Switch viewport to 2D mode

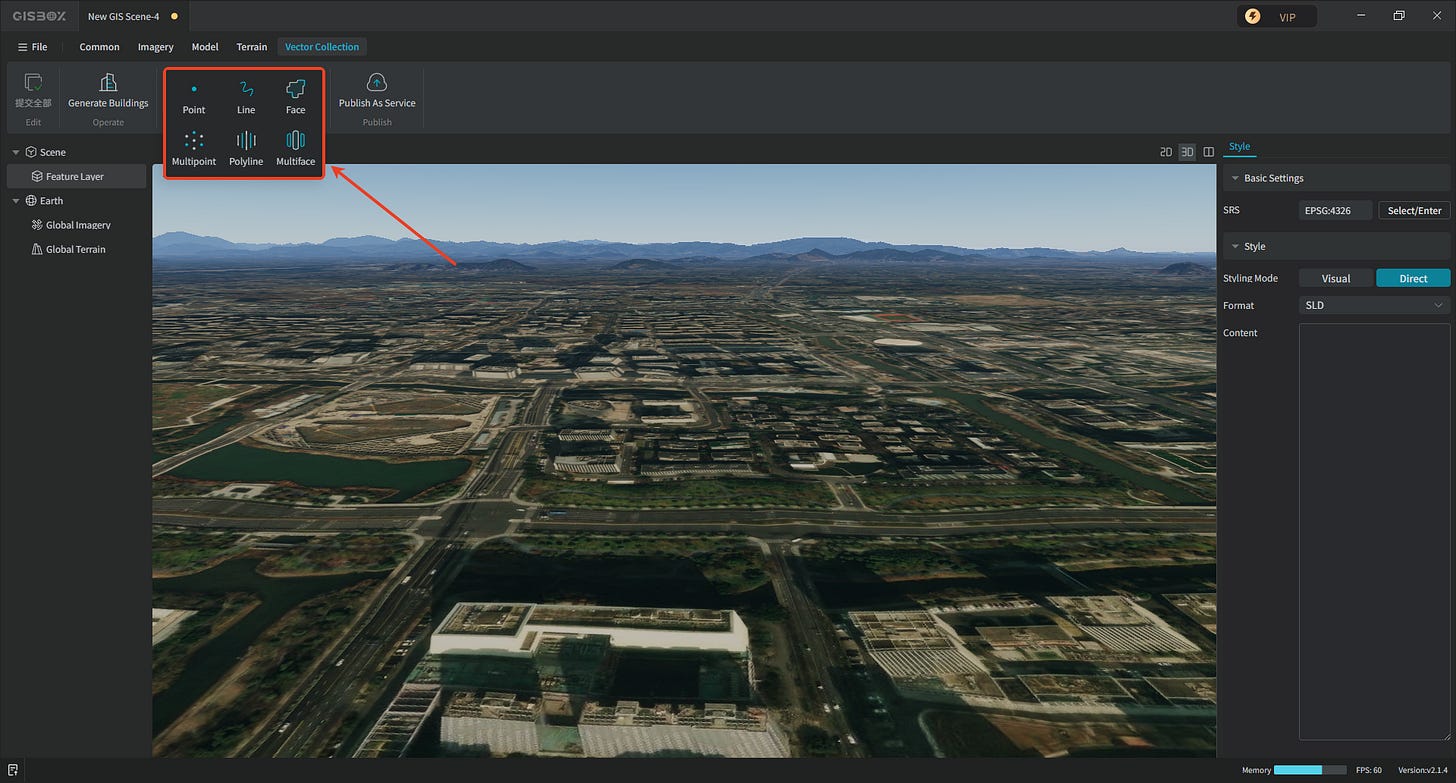point(1165,152)
